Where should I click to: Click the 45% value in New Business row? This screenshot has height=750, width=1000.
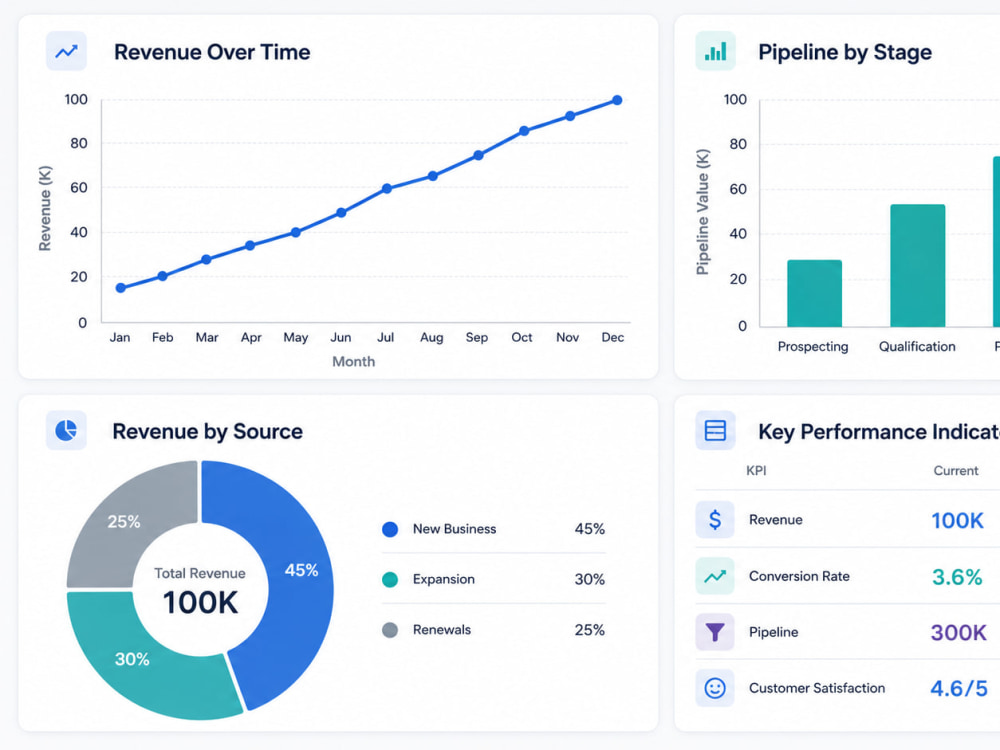pos(589,529)
